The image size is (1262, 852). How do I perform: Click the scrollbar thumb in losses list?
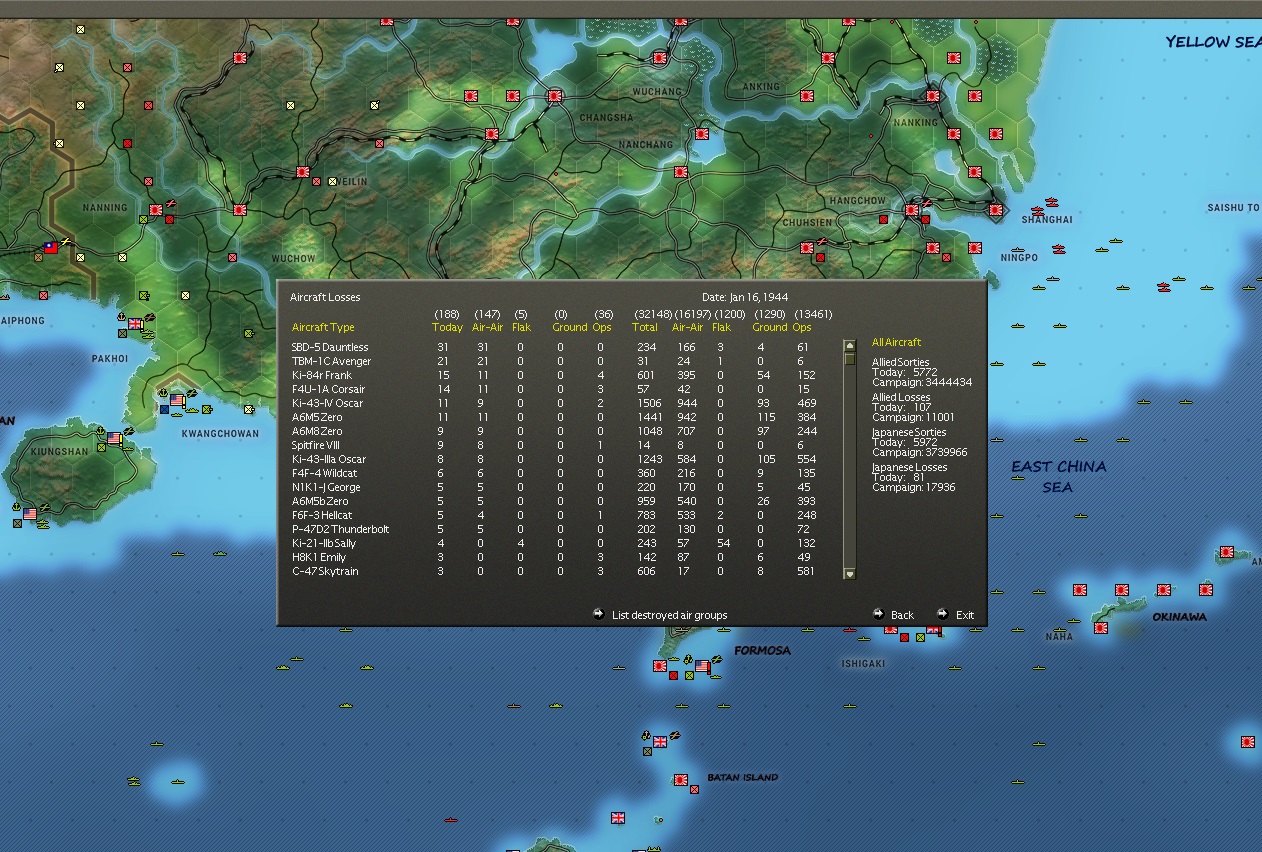point(850,358)
